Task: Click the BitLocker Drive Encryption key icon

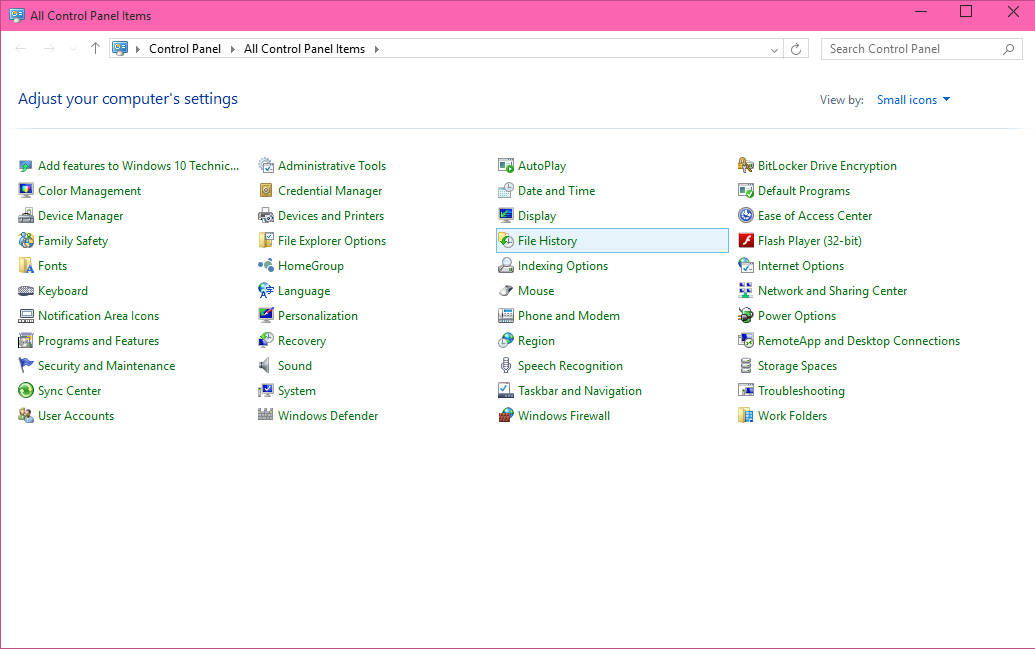Action: pyautogui.click(x=745, y=166)
